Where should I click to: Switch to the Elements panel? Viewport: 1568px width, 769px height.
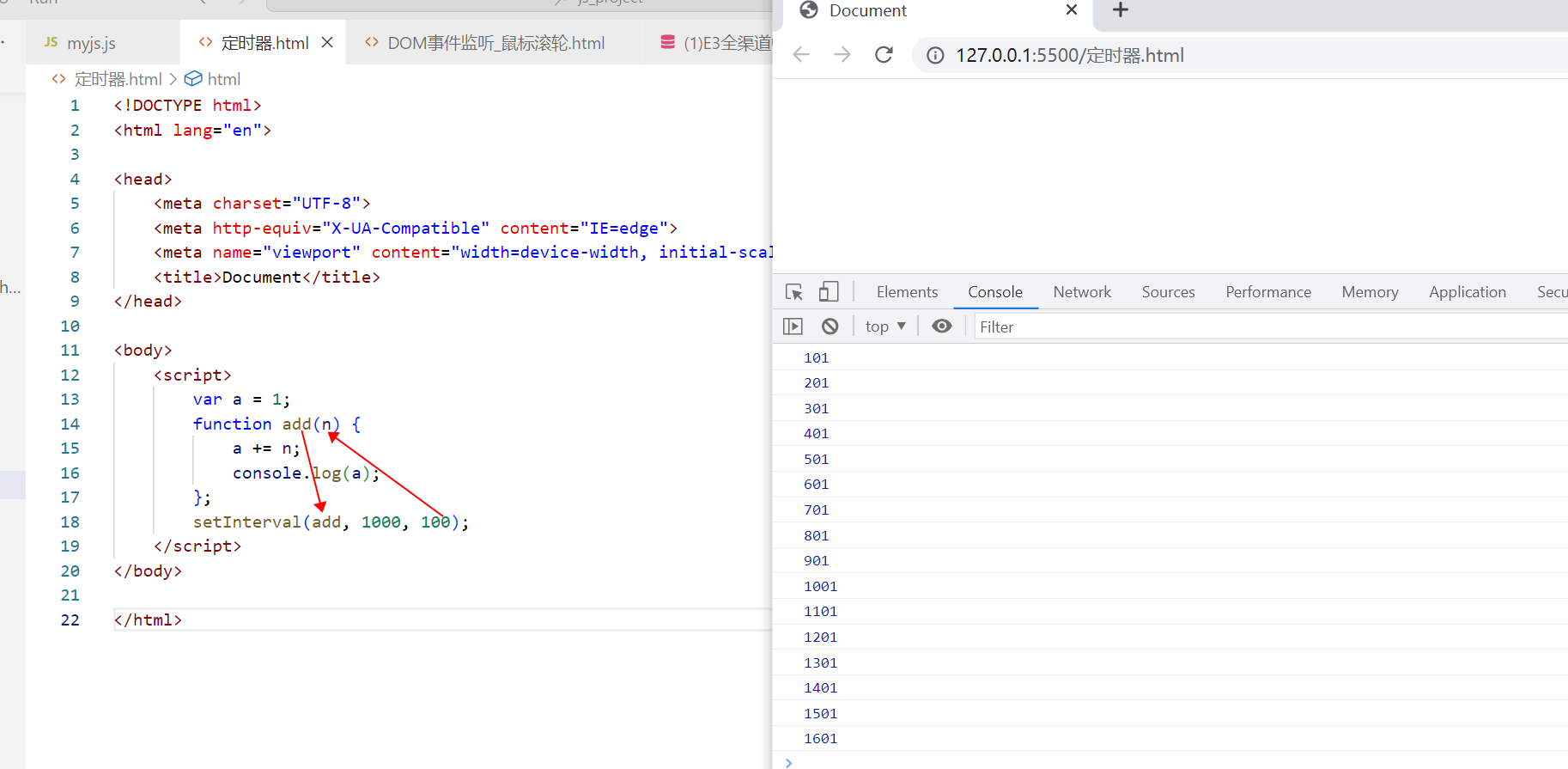click(907, 292)
